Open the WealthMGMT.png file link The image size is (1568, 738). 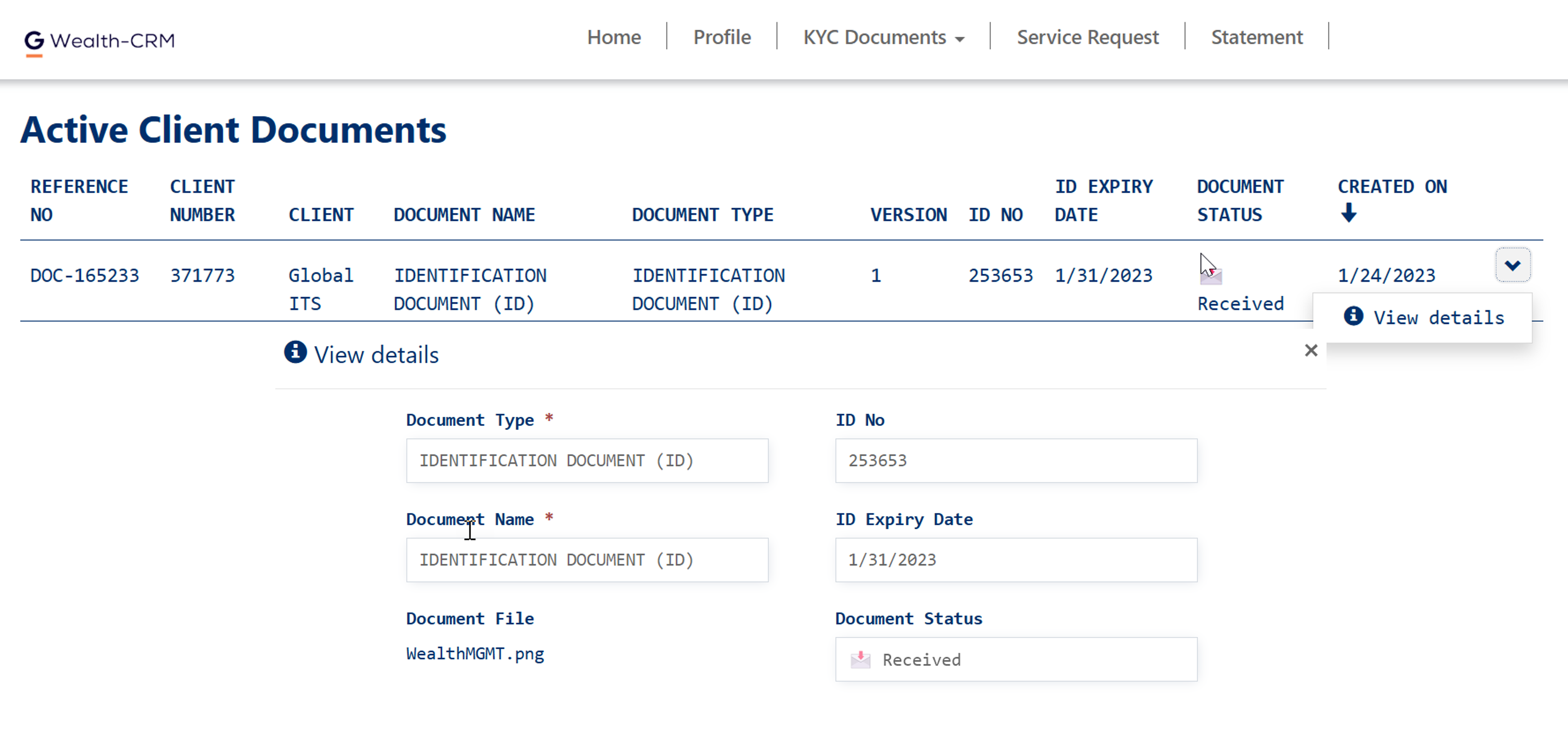pos(475,653)
